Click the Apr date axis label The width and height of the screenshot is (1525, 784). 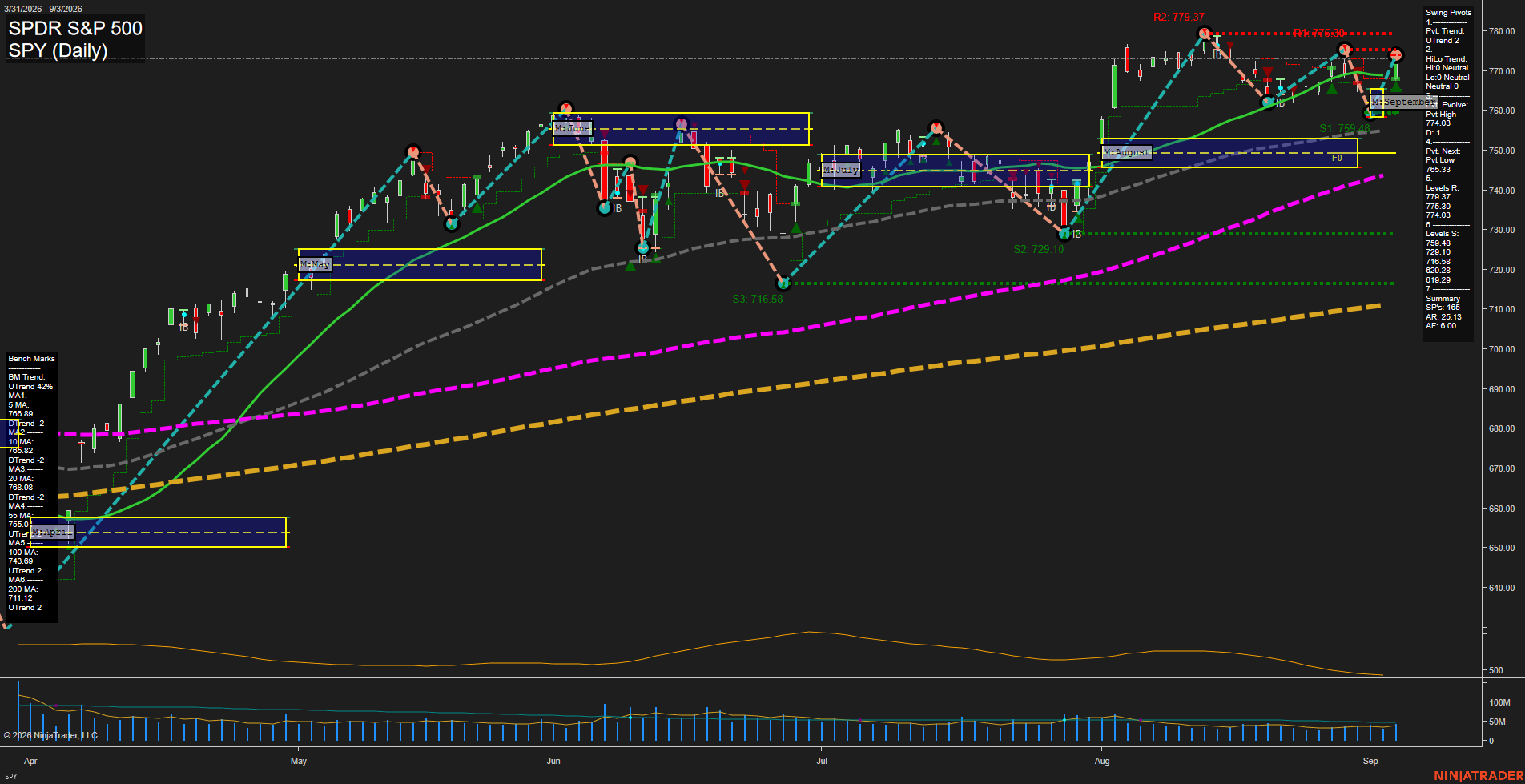pos(30,761)
